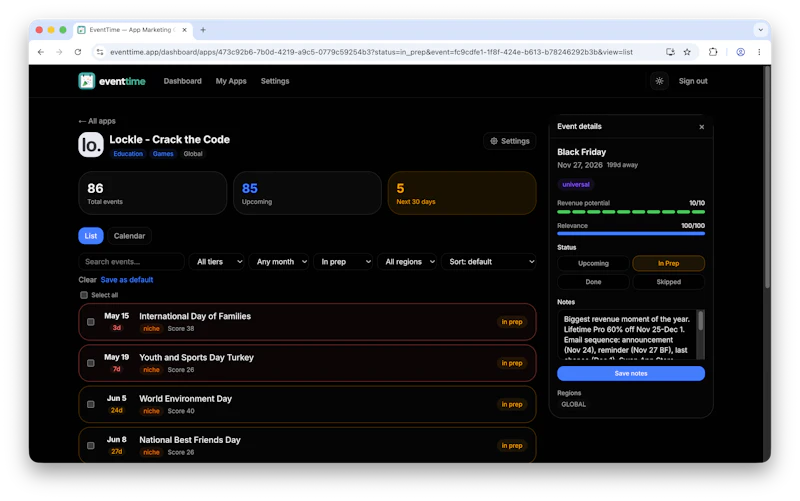Open the browser extensions puzzle icon
The height and width of the screenshot is (501, 800).
[713, 52]
